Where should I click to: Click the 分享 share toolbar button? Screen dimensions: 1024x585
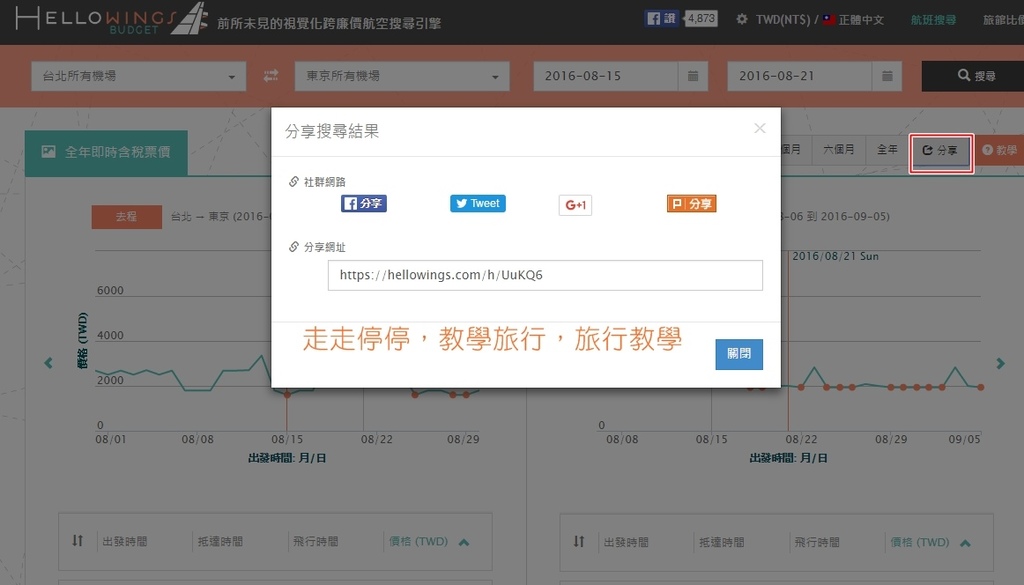click(x=940, y=151)
